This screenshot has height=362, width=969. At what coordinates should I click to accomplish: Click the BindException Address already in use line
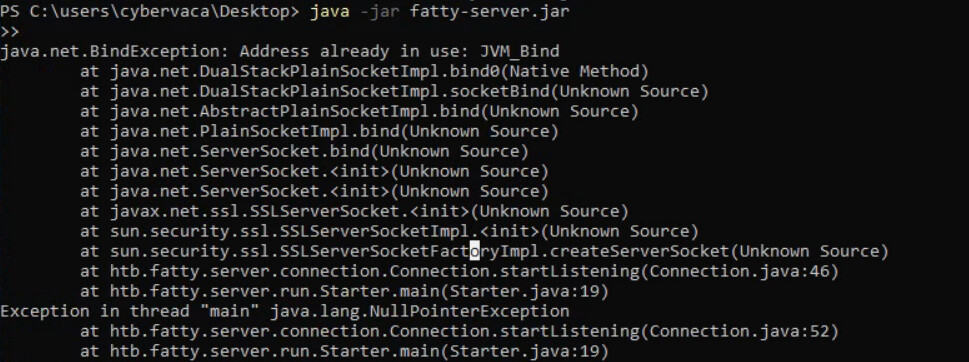(279, 51)
